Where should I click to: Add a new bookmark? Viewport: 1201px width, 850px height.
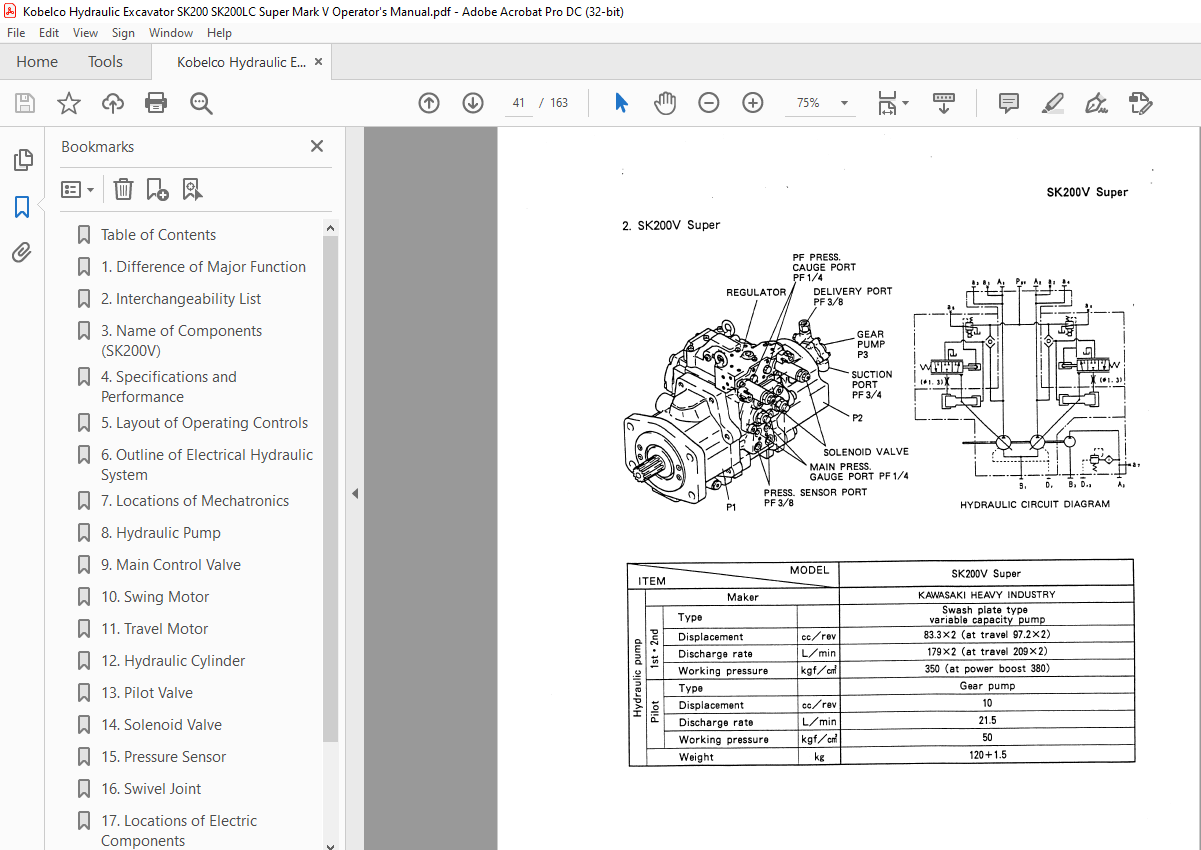coord(157,189)
